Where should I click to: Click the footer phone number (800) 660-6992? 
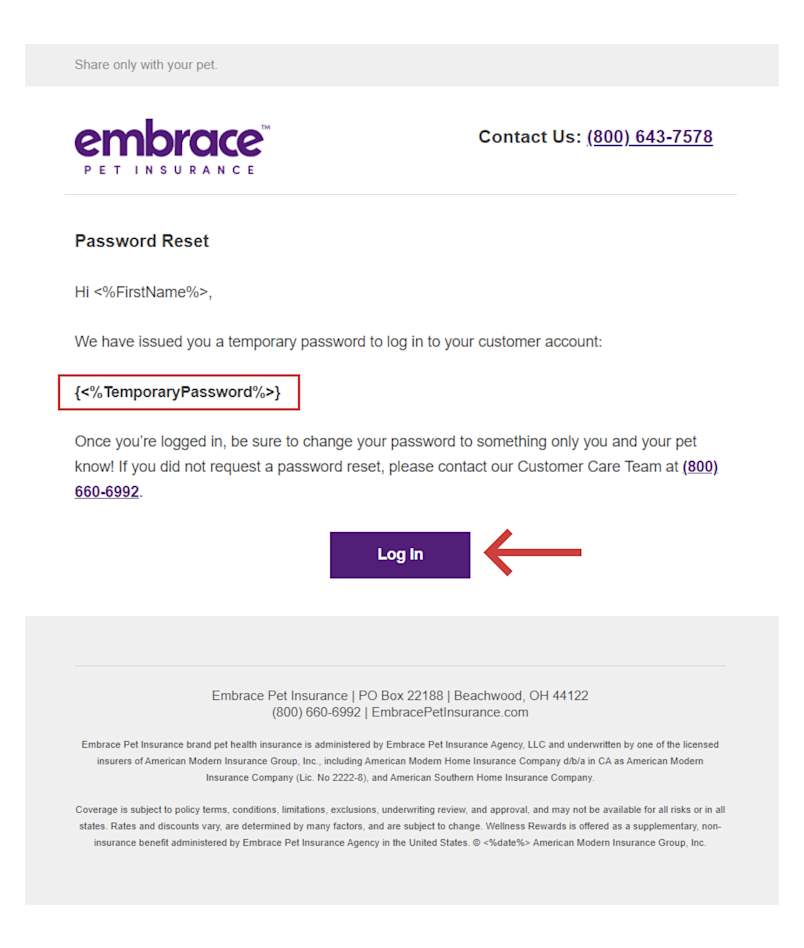coord(309,712)
